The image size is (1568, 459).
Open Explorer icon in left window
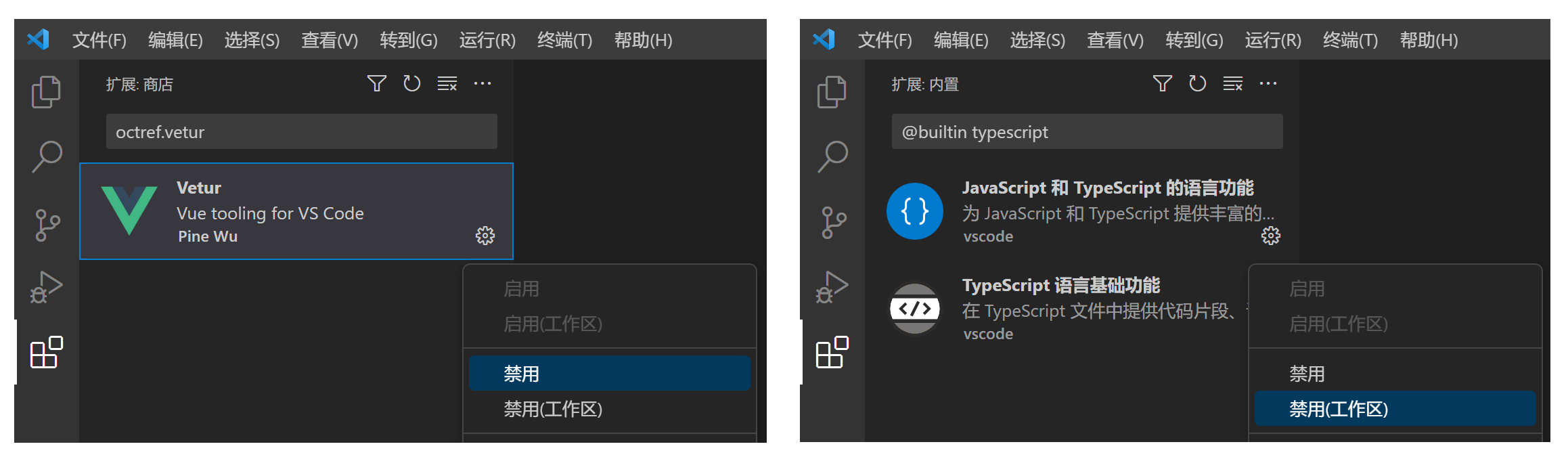tap(46, 92)
